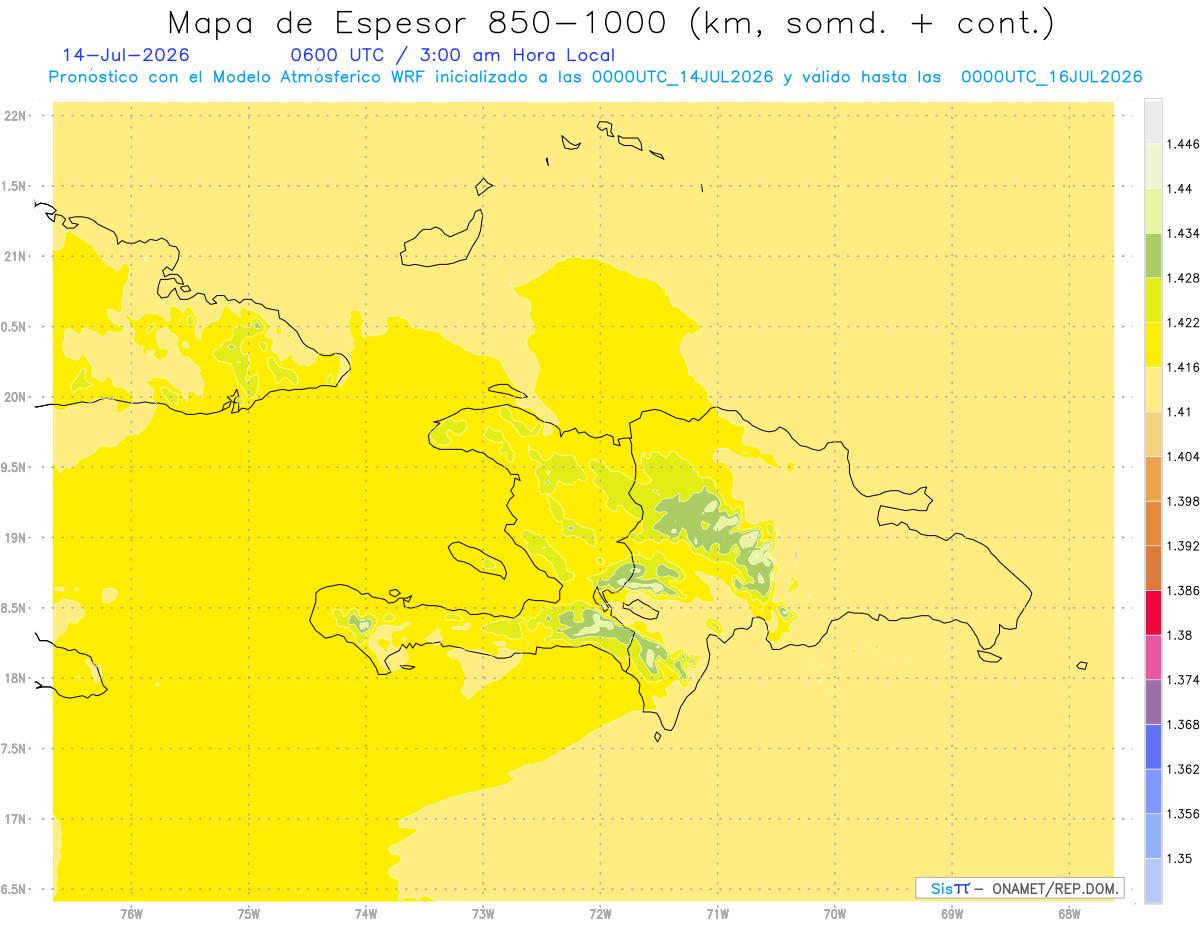Click the colorbar value "1.356"
Image resolution: width=1200 pixels, height=927 pixels.
[x=1183, y=814]
